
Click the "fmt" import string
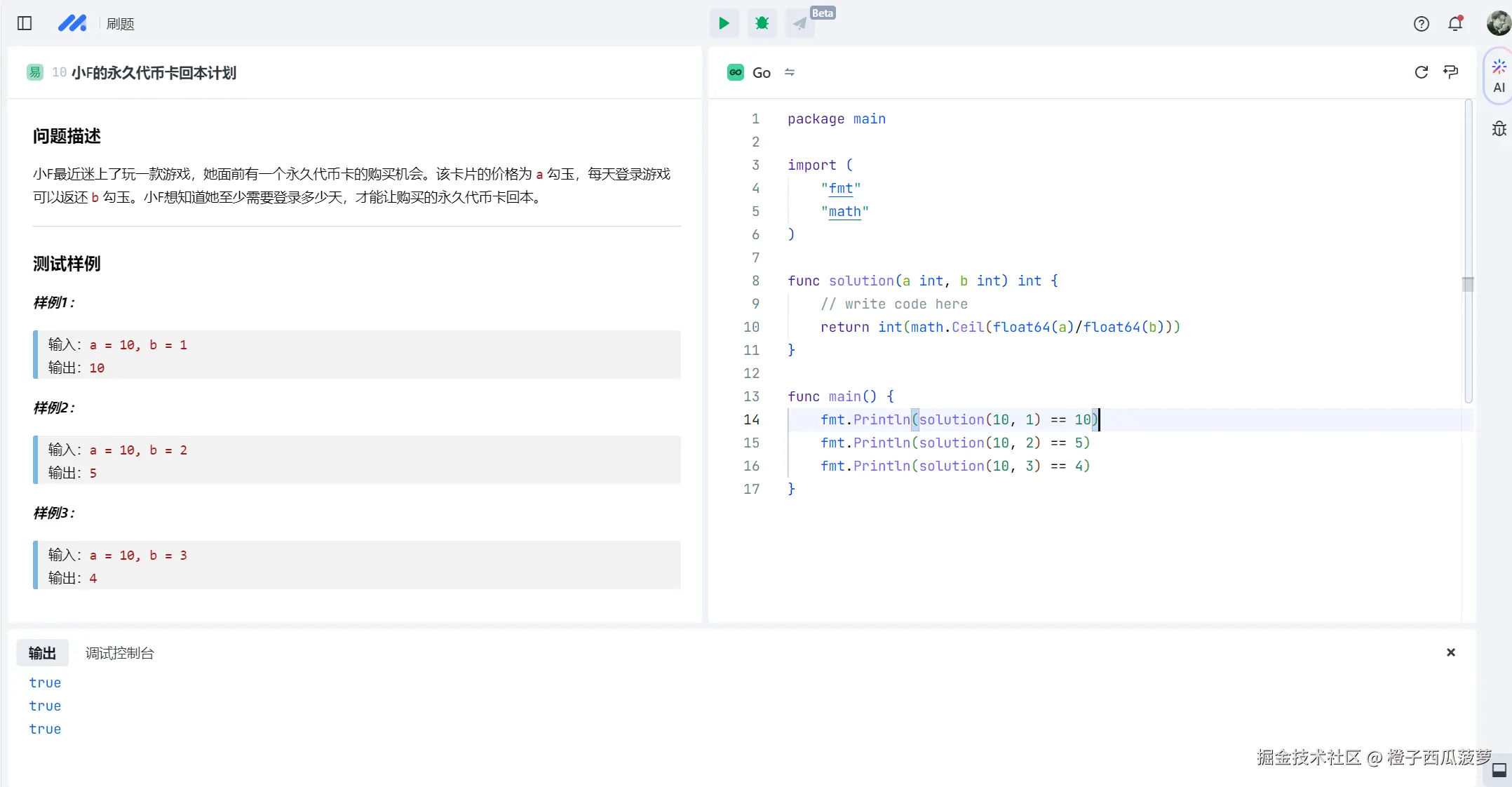click(840, 188)
